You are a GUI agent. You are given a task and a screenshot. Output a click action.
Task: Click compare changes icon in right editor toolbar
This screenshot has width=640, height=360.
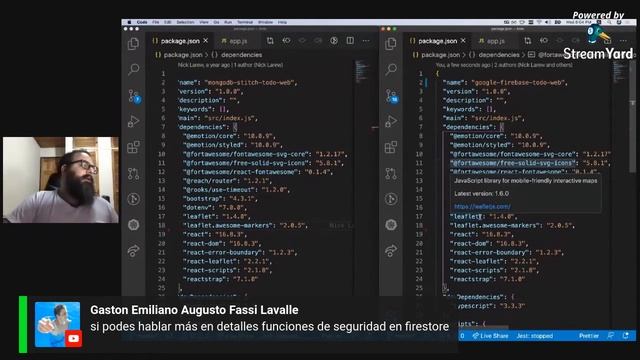[528, 40]
